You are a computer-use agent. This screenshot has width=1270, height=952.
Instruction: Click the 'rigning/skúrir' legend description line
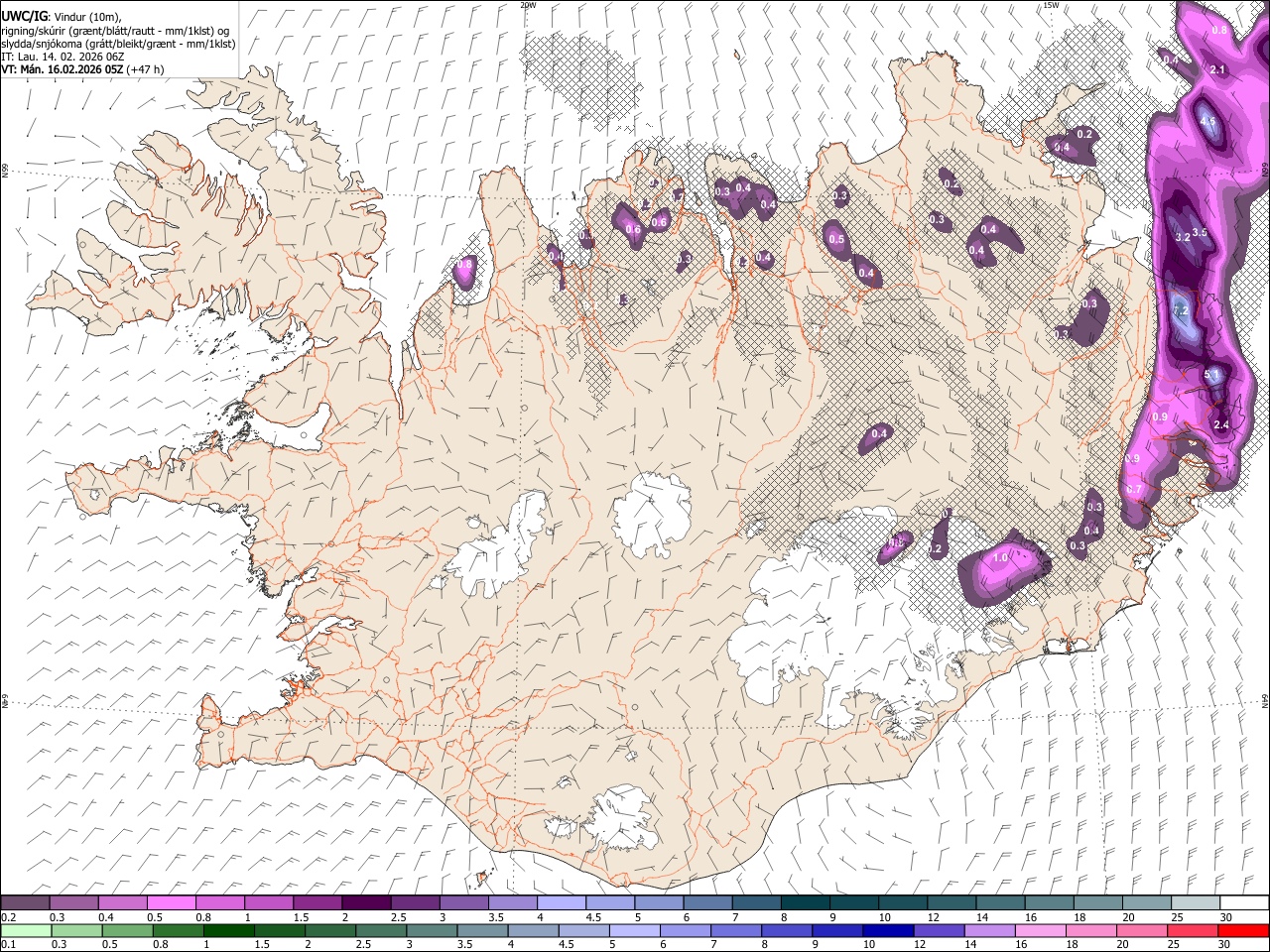116,31
